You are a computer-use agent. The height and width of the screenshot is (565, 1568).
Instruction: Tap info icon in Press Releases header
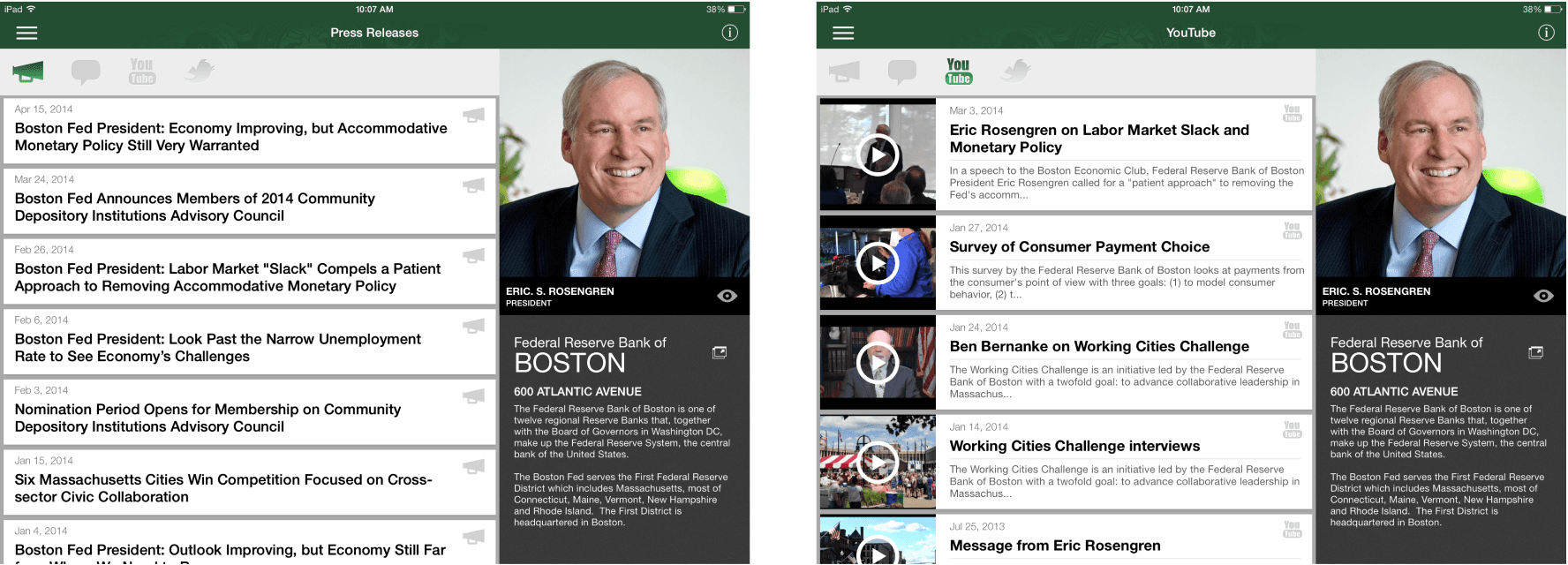729,33
